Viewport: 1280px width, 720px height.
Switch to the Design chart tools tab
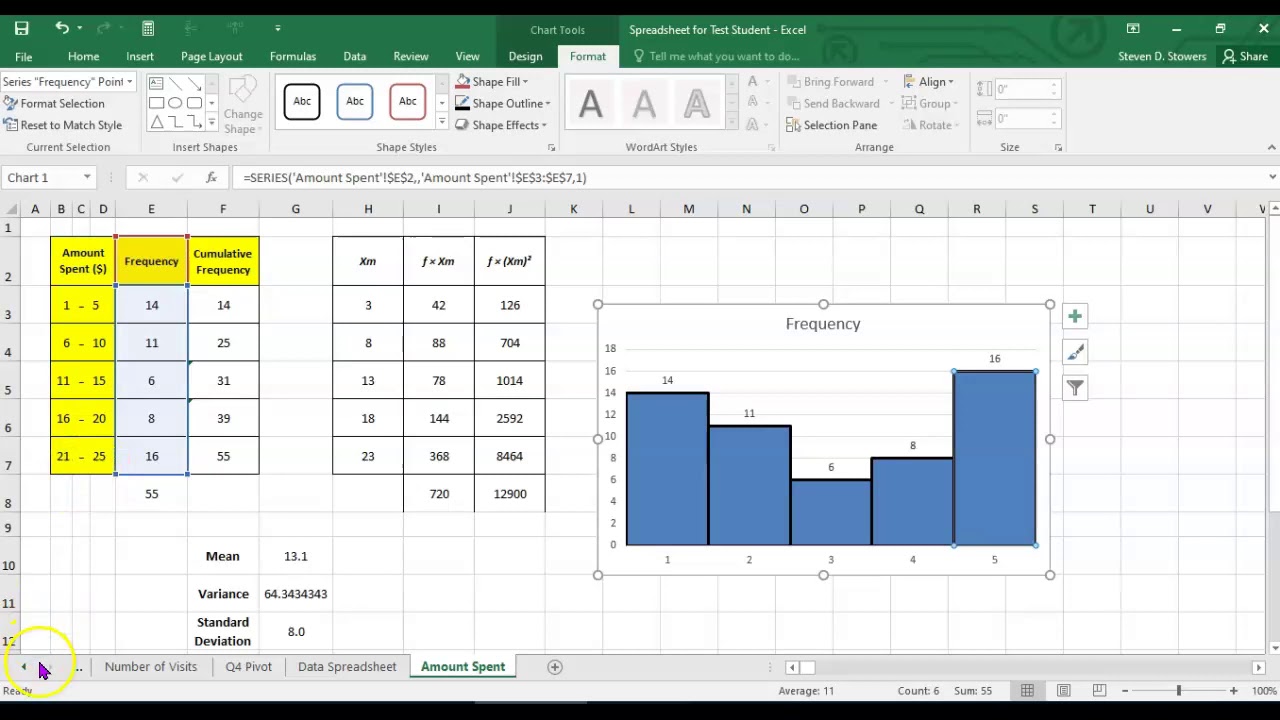click(x=525, y=56)
